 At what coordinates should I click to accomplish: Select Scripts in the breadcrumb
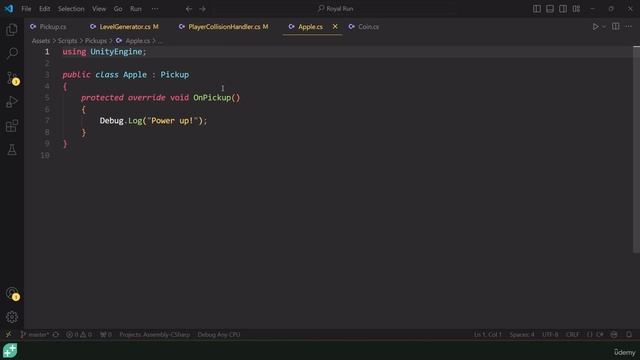pos(67,41)
